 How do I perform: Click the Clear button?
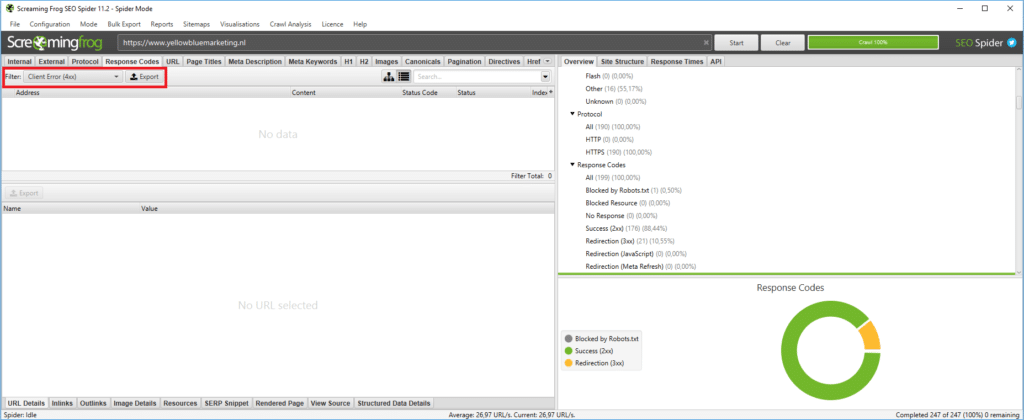pyautogui.click(x=782, y=42)
